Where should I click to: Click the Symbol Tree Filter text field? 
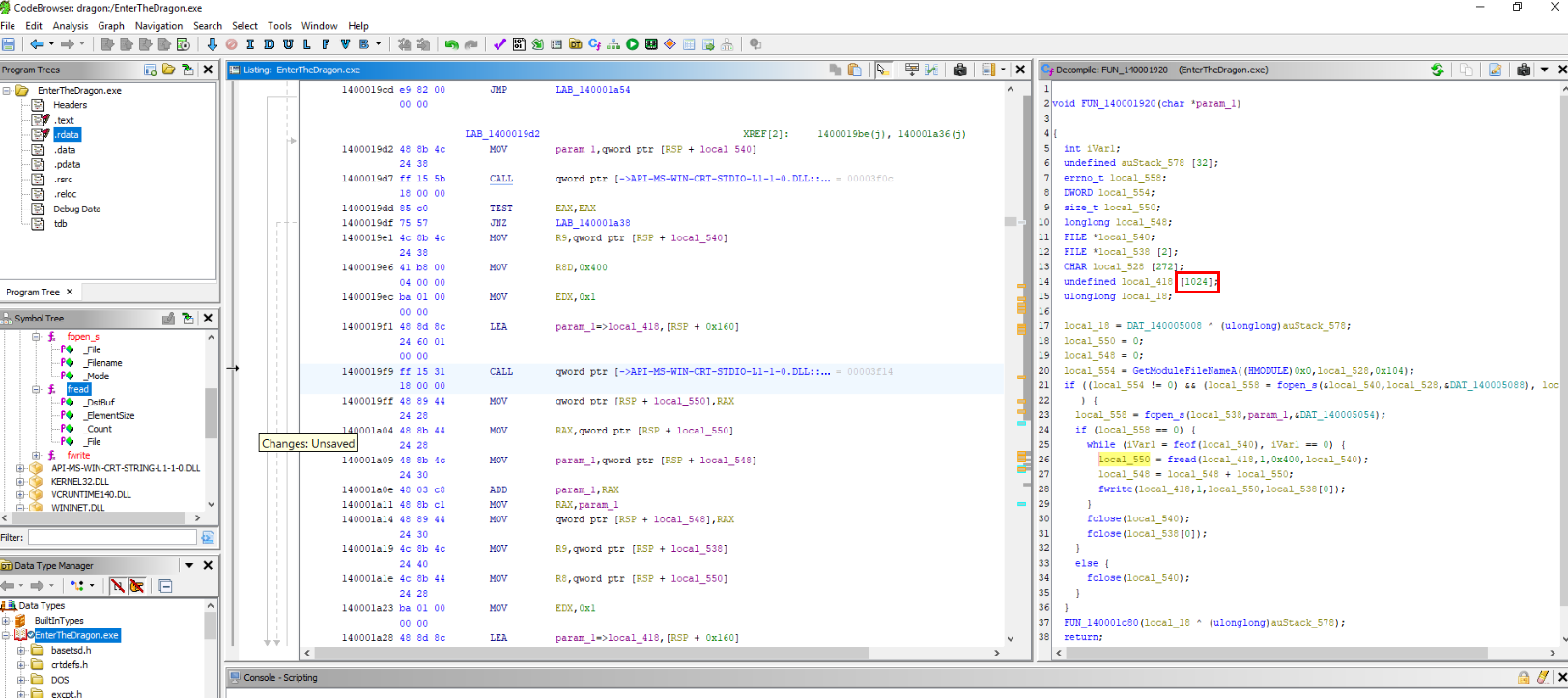click(112, 538)
